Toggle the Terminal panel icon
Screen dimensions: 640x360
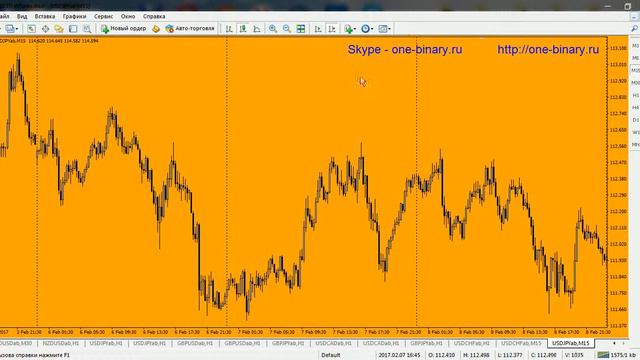point(73,29)
